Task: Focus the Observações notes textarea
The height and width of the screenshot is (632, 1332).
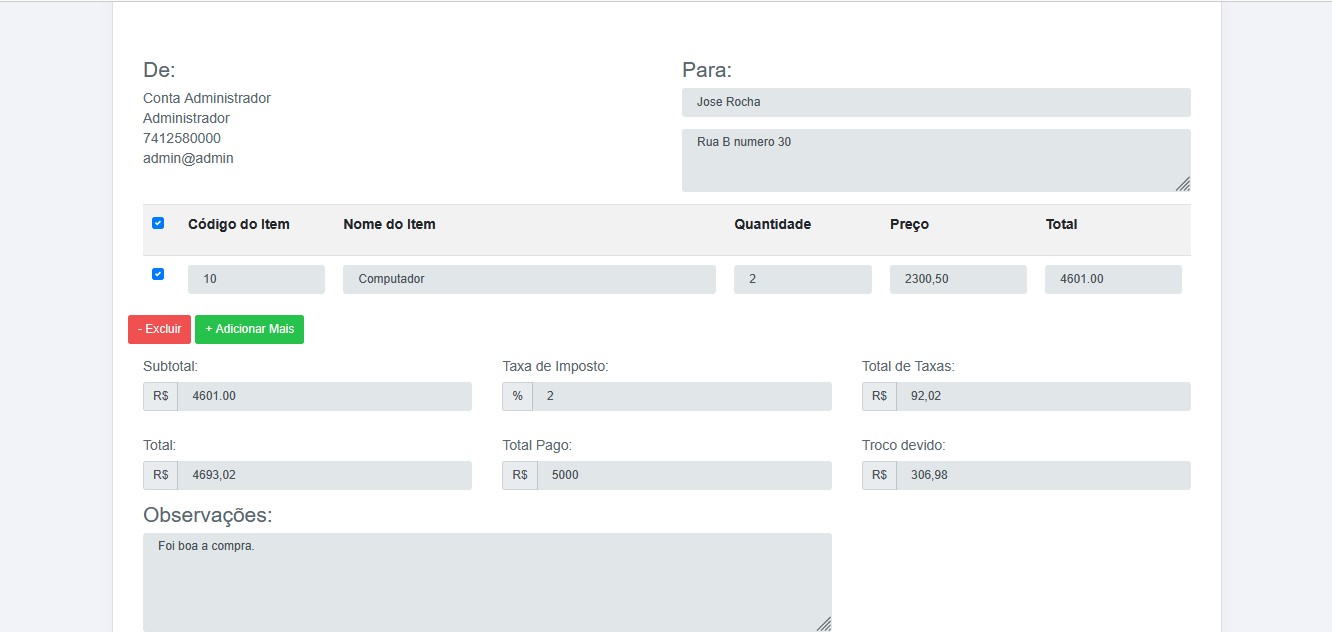Action: coord(487,582)
